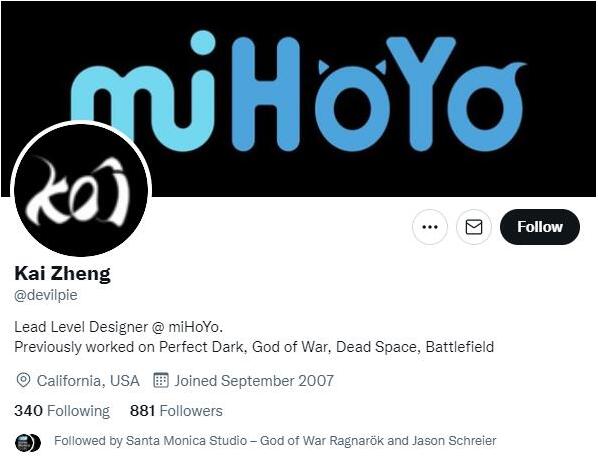Click the calendar icon beside Joined

tap(161, 380)
